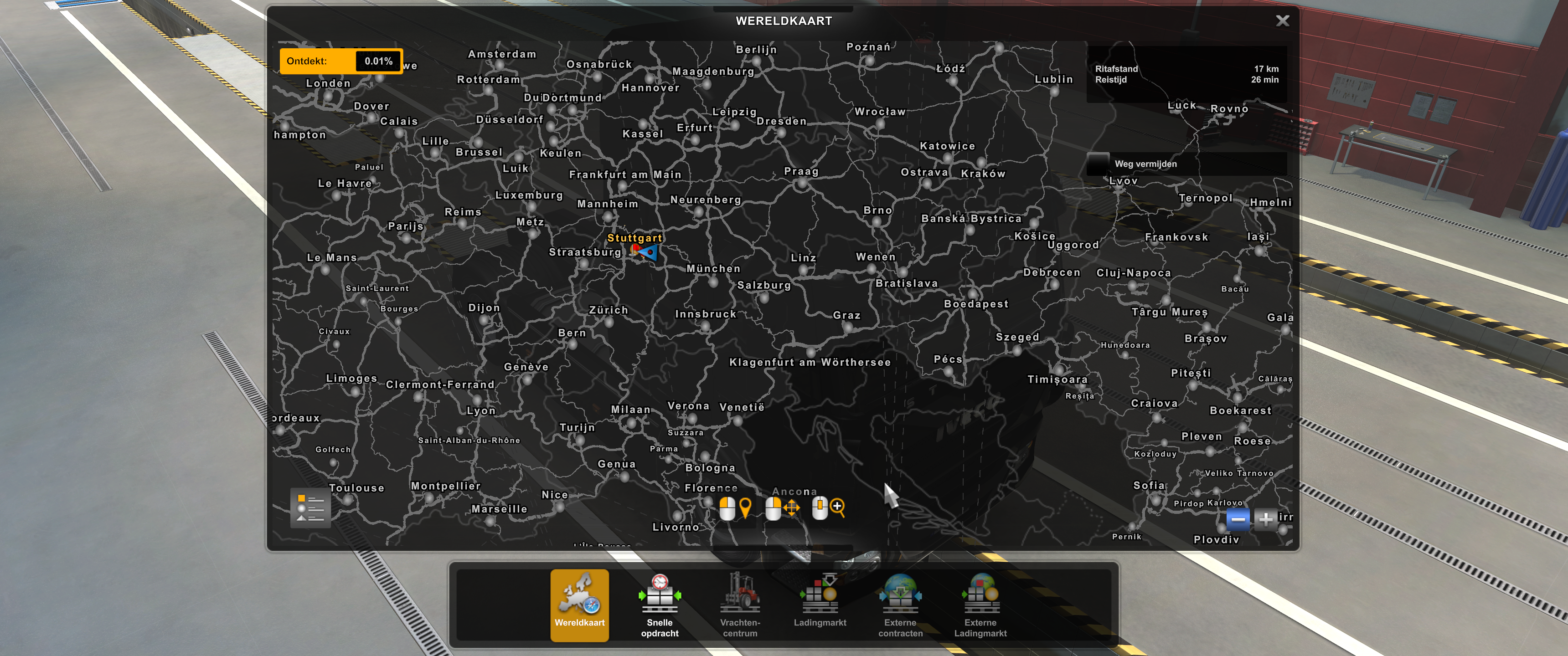Click the mouse scroll-zoom hint icon
This screenshot has height=656, width=1568.
[x=829, y=507]
